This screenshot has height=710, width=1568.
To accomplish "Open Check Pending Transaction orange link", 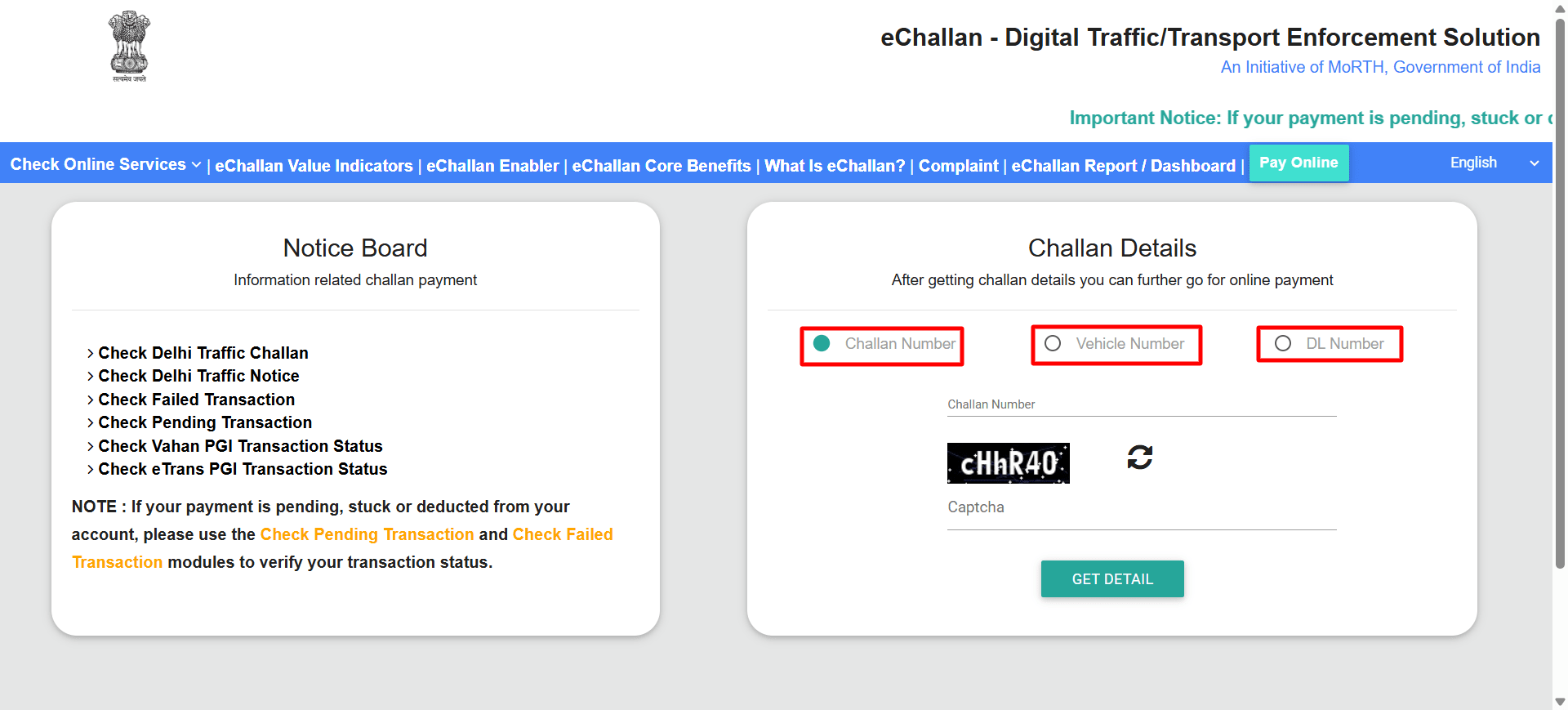I will [367, 534].
